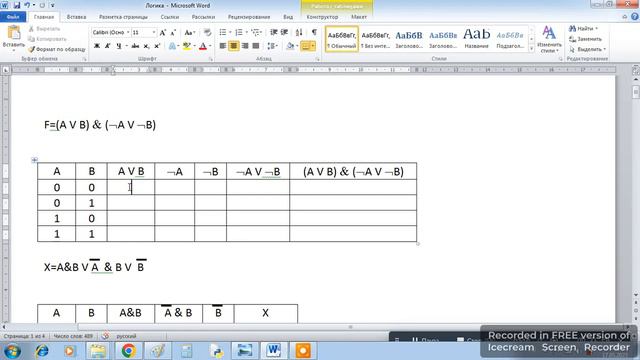640x360 pixels.
Task: Select the Без интервала style
Action: pos(376,39)
